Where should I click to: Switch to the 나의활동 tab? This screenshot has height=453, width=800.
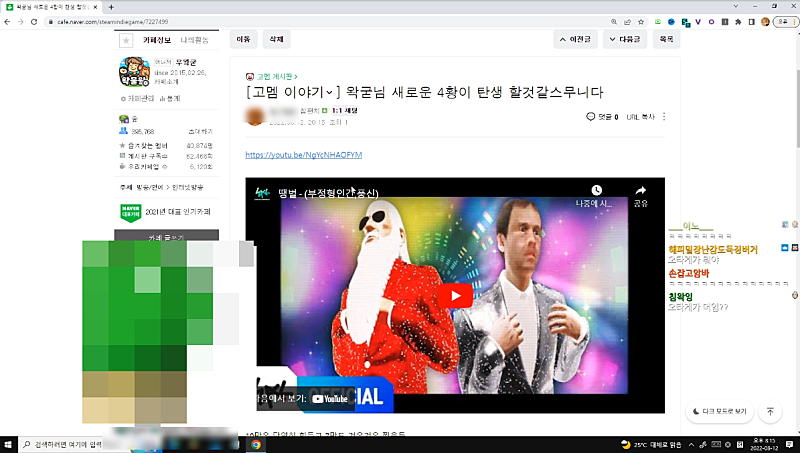(194, 40)
